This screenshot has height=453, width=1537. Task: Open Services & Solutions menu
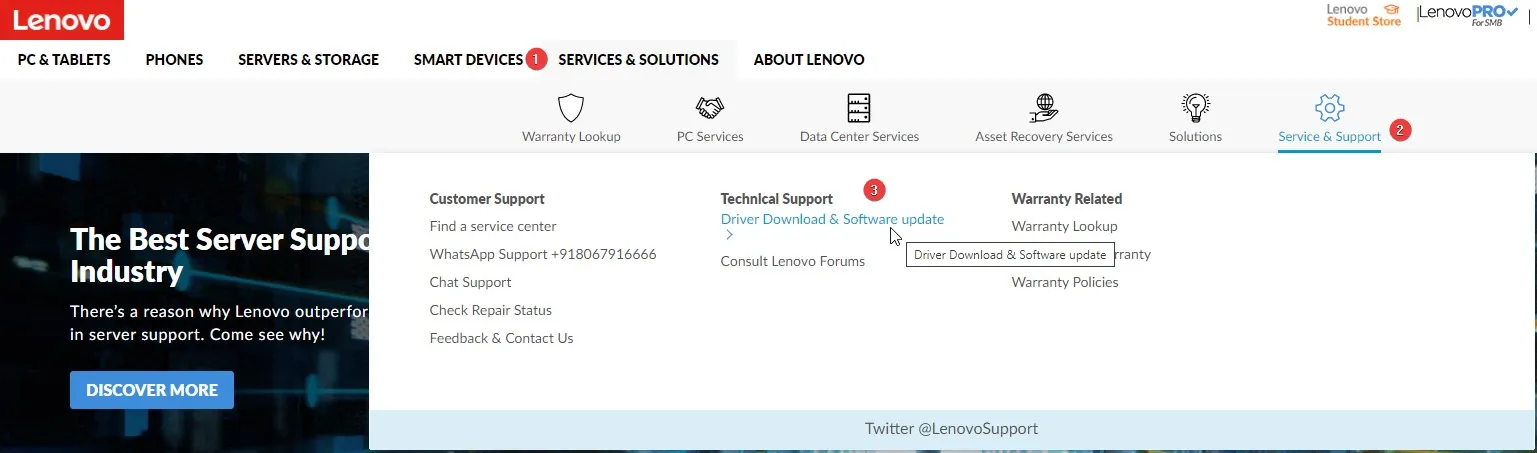(638, 59)
